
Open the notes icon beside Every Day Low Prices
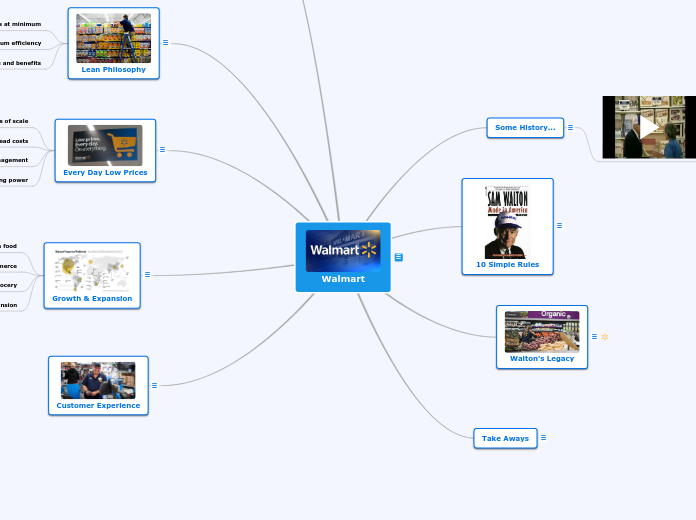tap(162, 150)
